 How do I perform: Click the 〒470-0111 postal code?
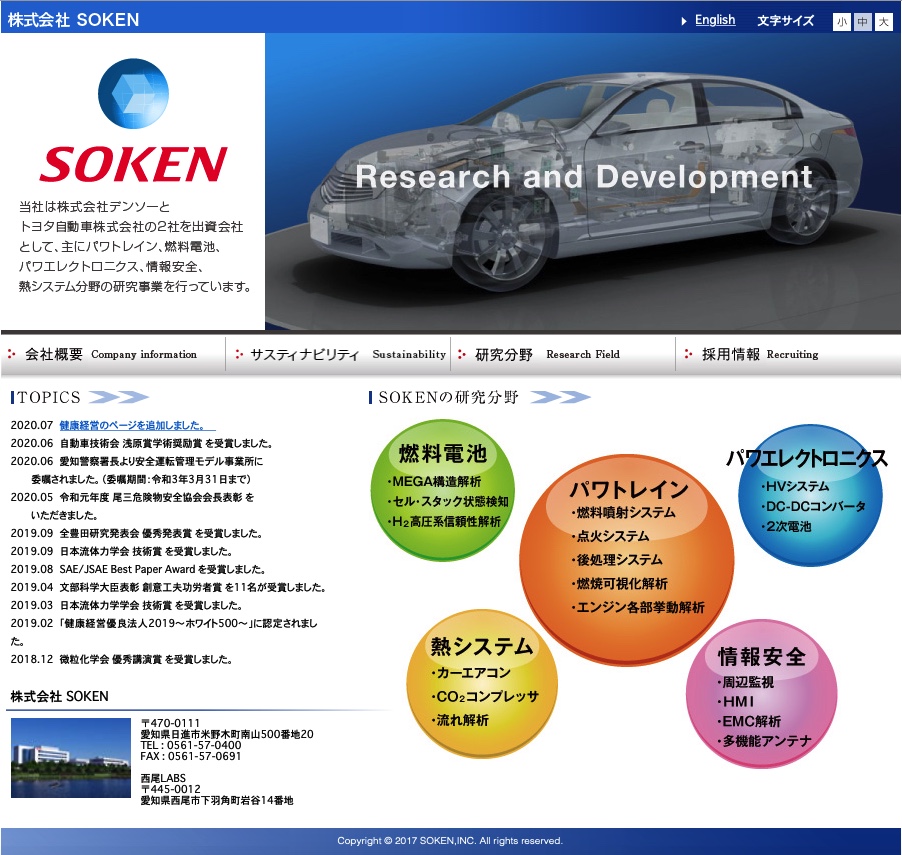pyautogui.click(x=170, y=723)
